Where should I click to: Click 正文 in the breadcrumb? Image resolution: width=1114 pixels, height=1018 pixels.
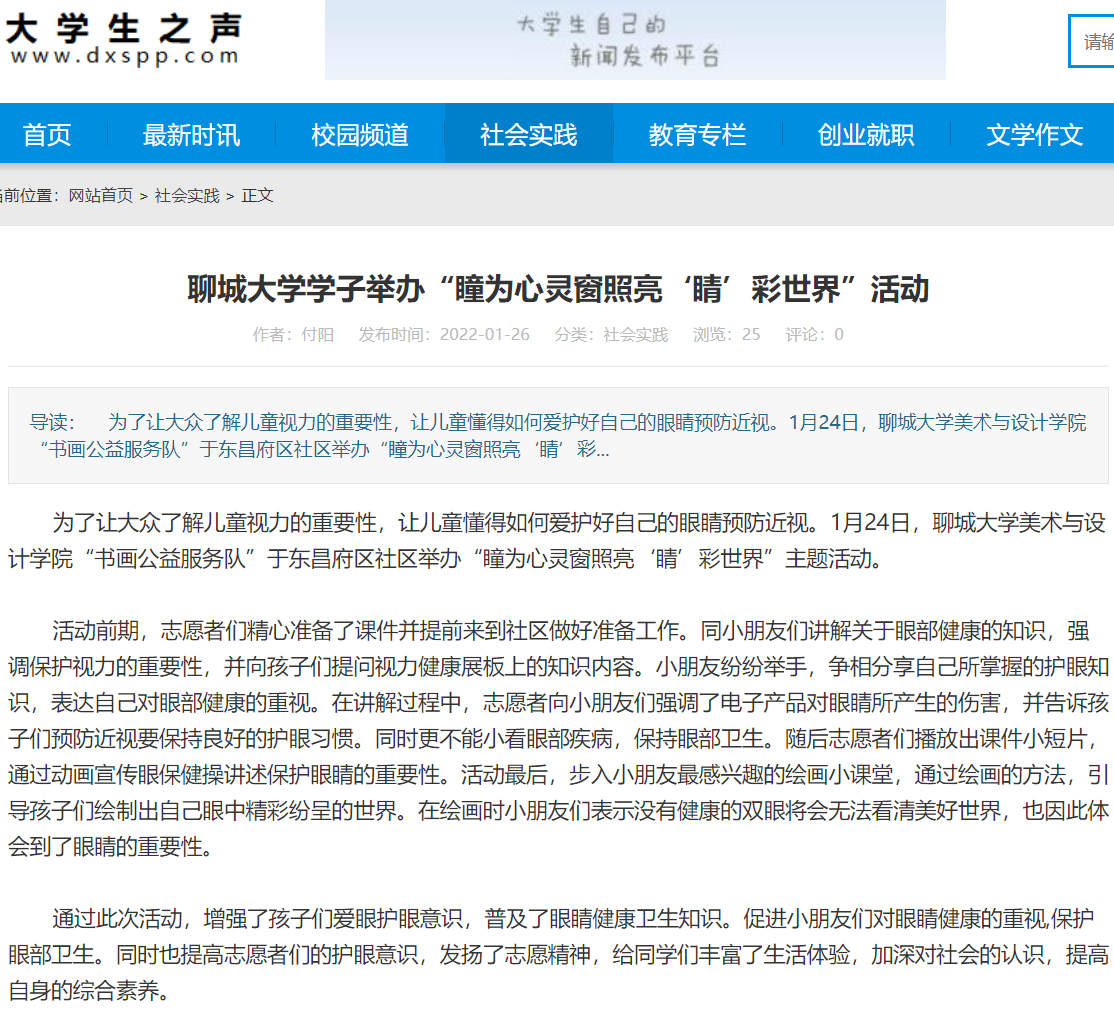pos(257,195)
